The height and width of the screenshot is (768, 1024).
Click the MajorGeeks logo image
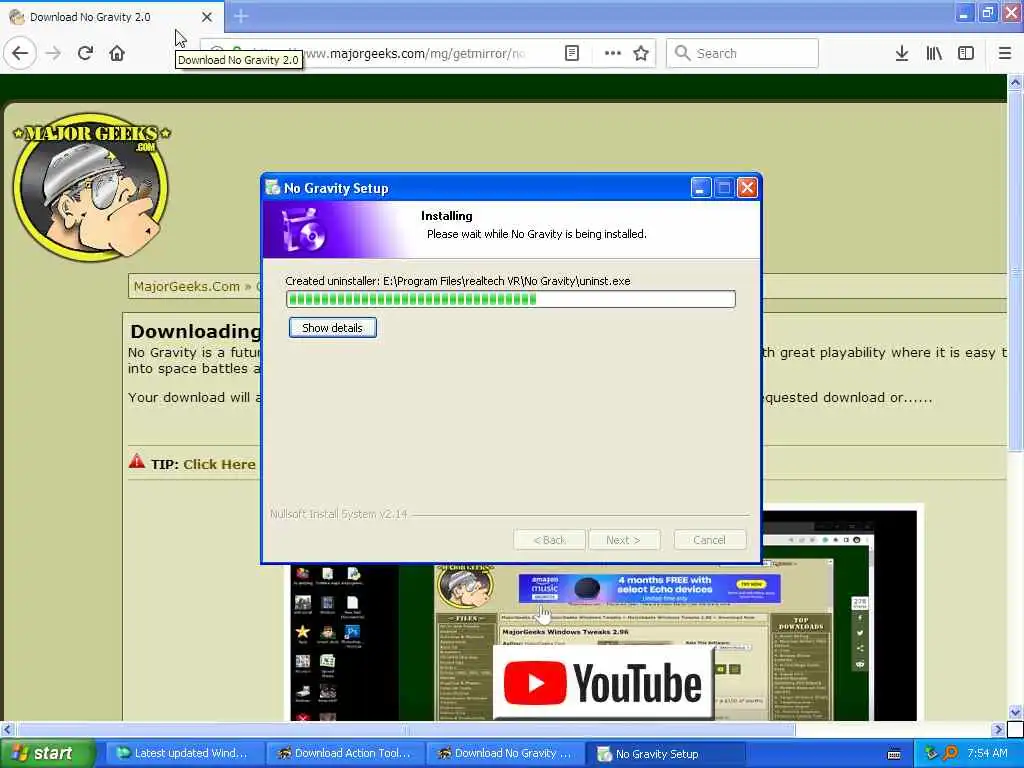(x=91, y=187)
